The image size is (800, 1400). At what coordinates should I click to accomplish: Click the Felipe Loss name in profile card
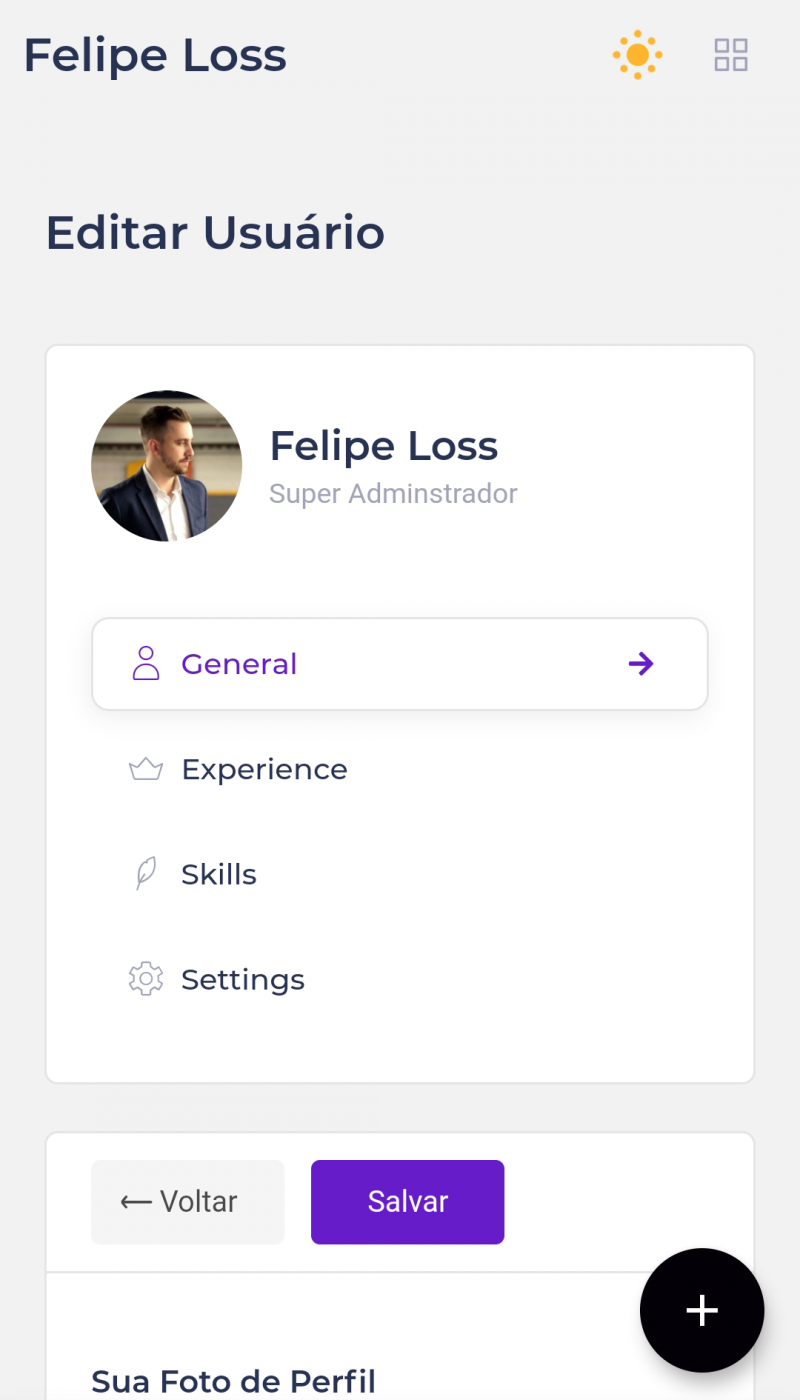384,446
